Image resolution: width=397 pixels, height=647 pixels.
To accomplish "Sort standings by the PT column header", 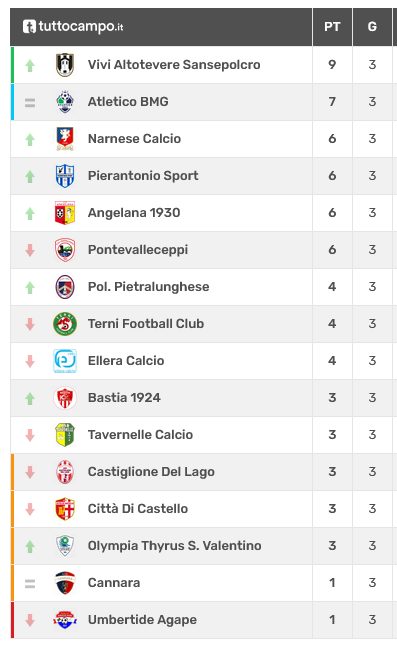I will [332, 27].
